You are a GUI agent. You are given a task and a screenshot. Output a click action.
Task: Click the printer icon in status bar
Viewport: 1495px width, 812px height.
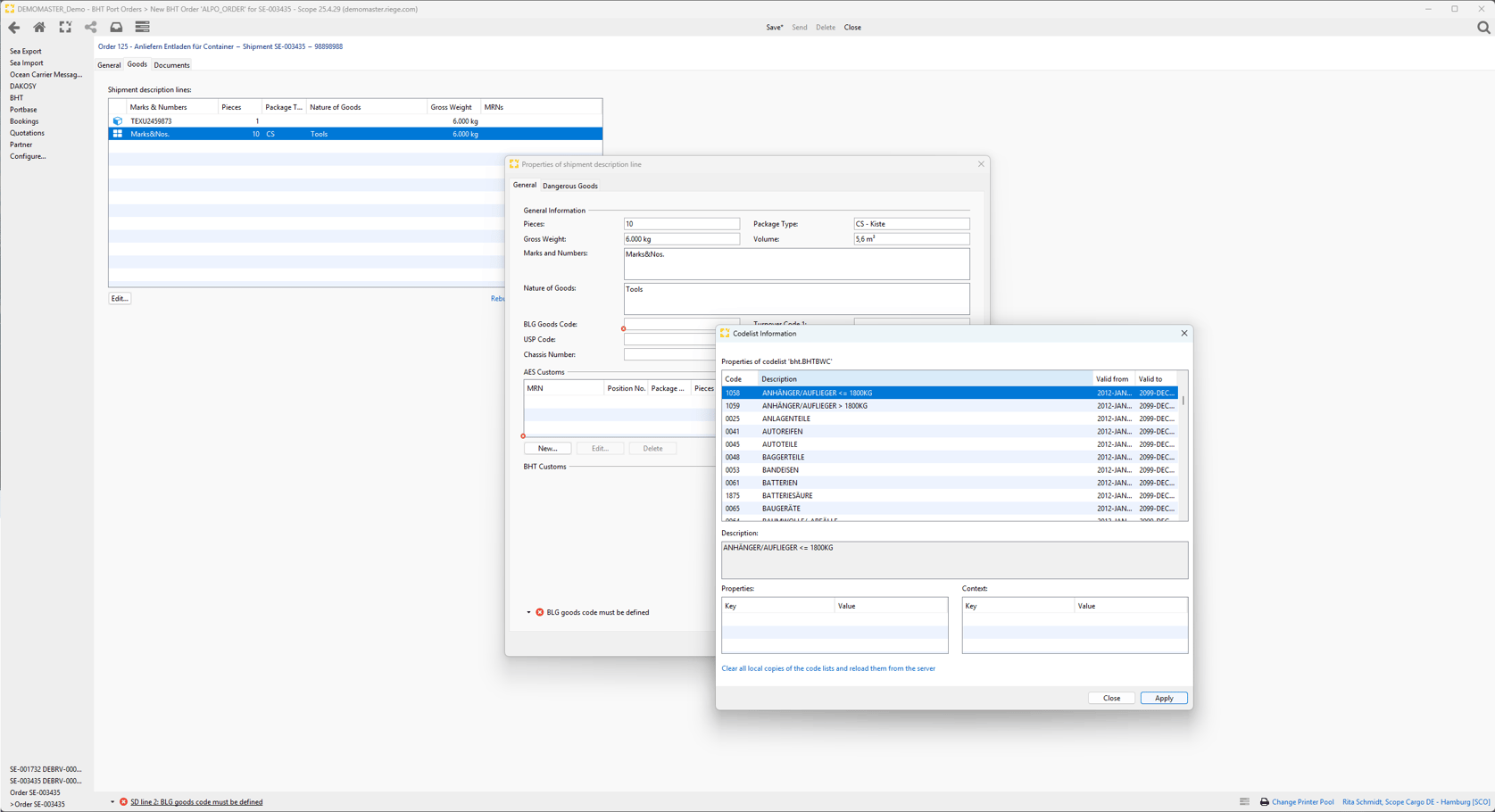click(1264, 802)
